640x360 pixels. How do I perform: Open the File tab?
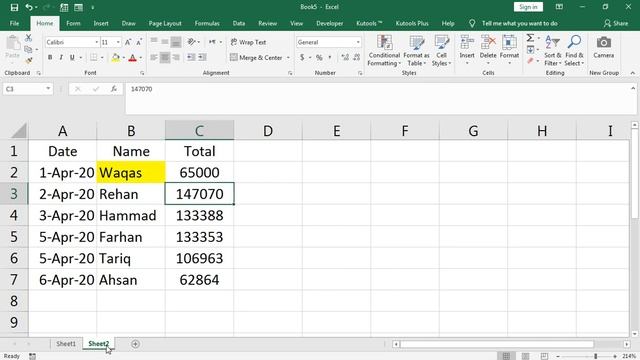(x=15, y=23)
